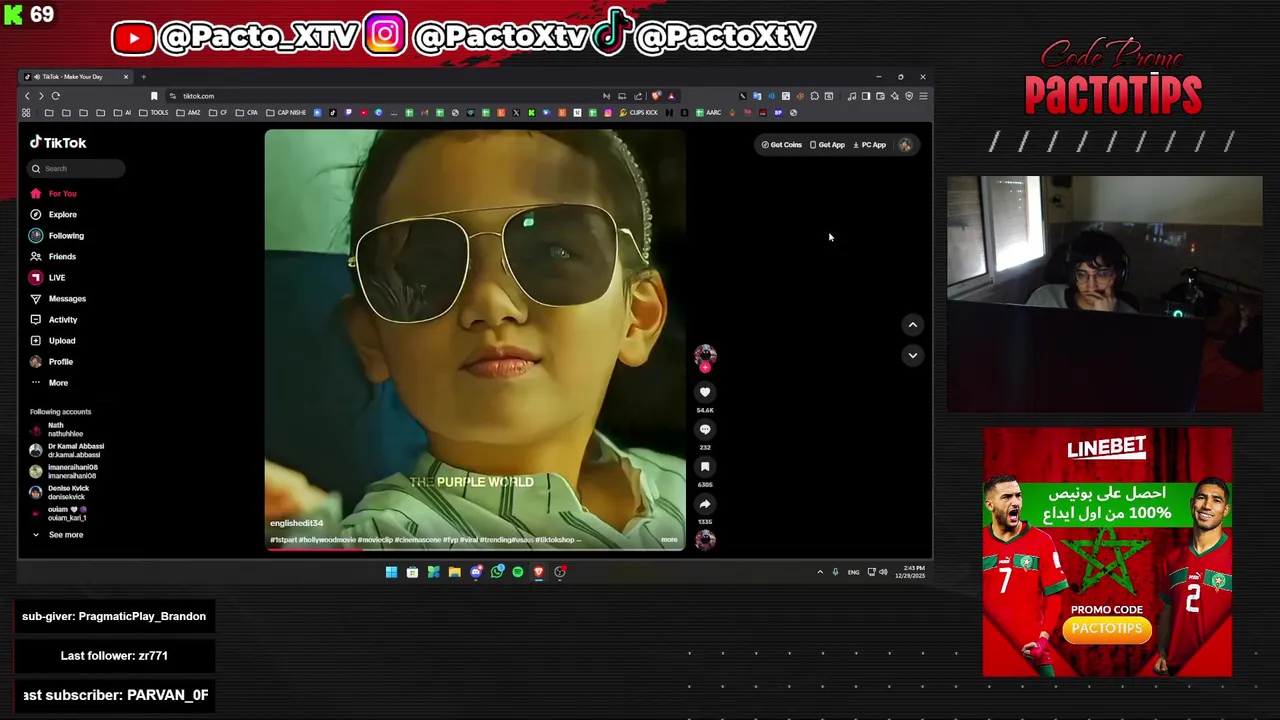Screen dimensions: 1280x720
Task: Click the Get App button
Action: click(x=827, y=145)
